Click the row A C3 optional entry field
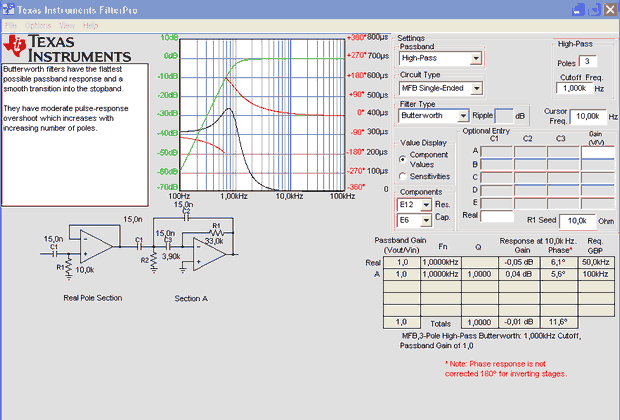This screenshot has height=420, width=620. click(563, 152)
